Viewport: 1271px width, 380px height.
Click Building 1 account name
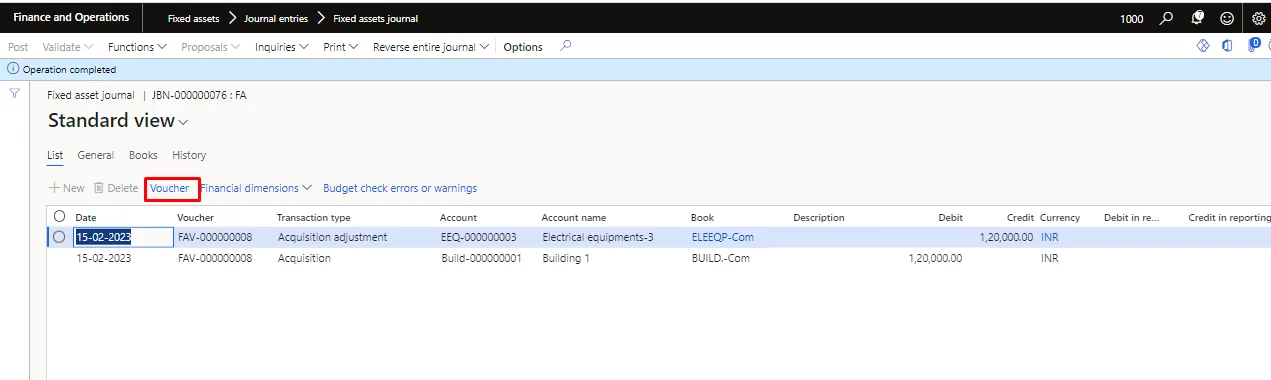click(x=566, y=258)
